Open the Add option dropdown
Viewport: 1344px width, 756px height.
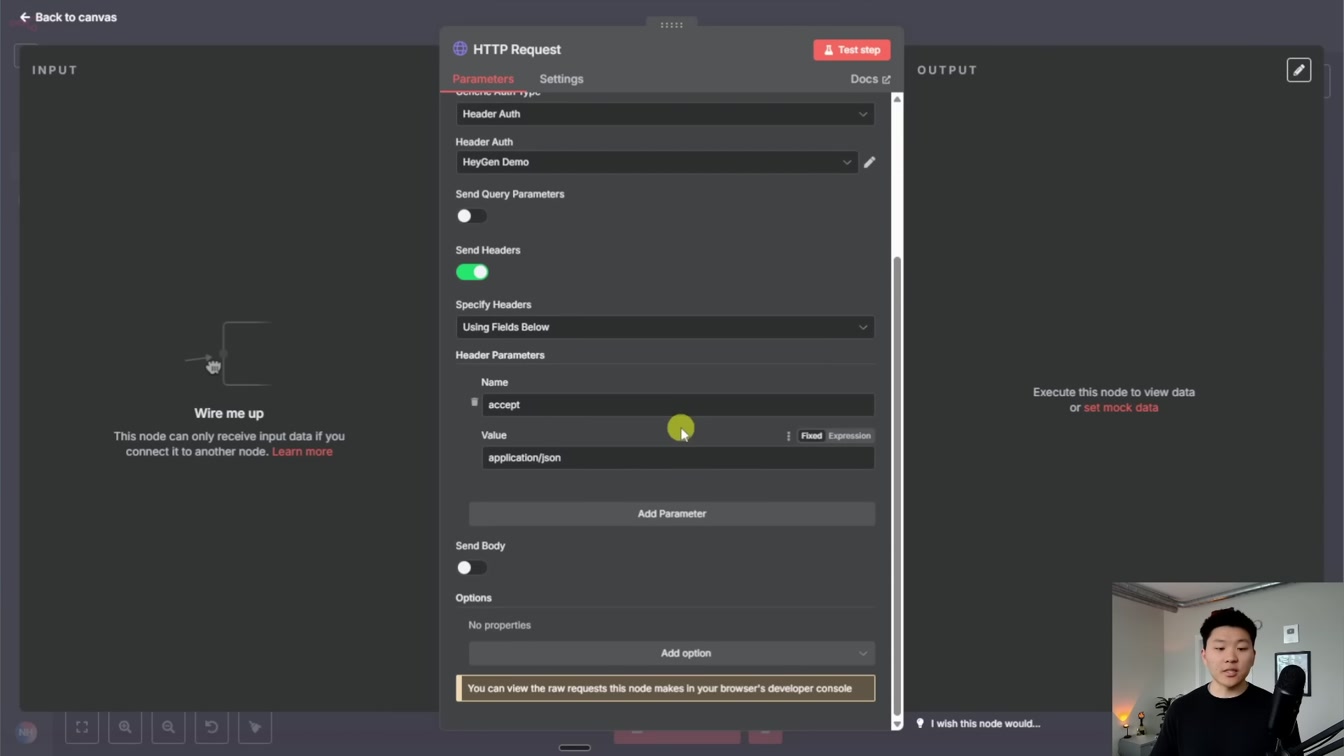tap(672, 653)
